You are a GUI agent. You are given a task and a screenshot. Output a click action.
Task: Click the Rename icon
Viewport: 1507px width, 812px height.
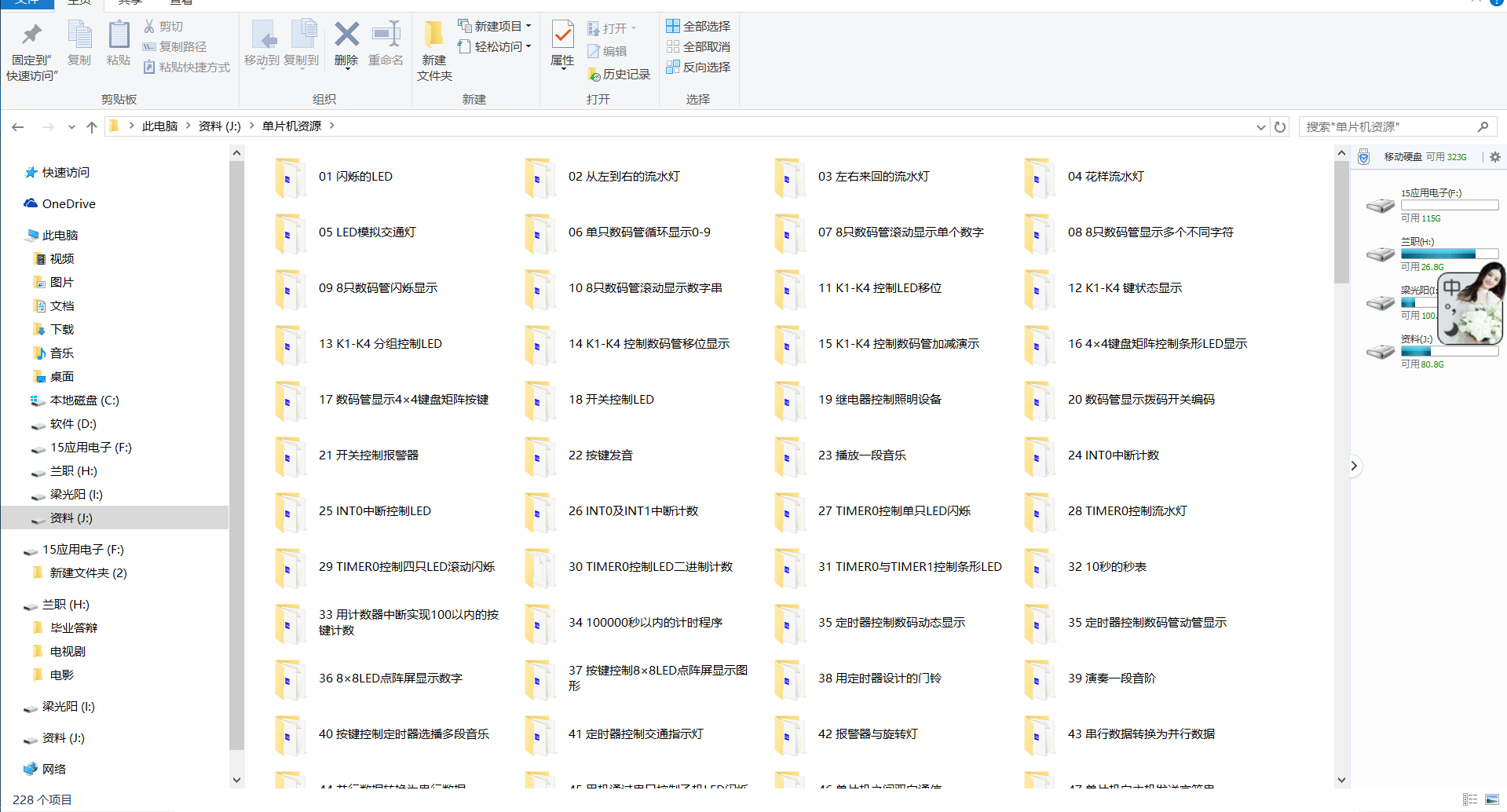coord(386,35)
